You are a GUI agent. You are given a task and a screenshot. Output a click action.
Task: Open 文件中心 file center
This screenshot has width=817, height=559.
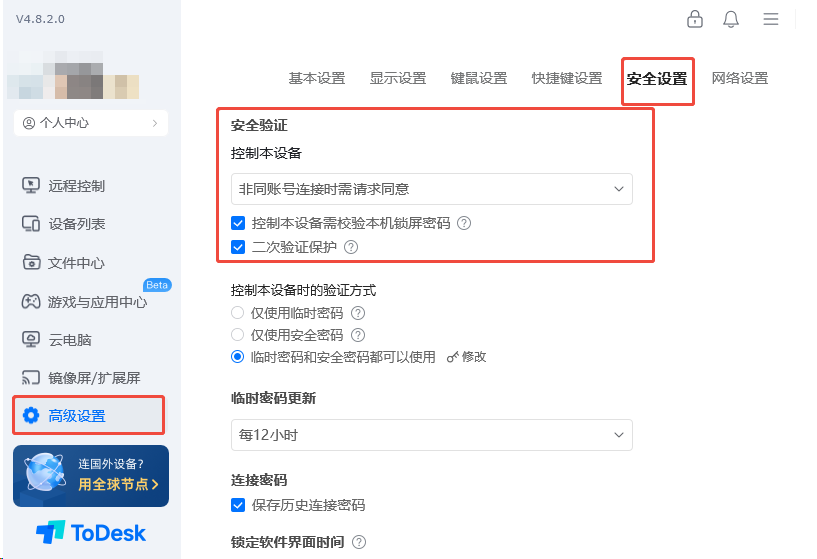pos(64,263)
